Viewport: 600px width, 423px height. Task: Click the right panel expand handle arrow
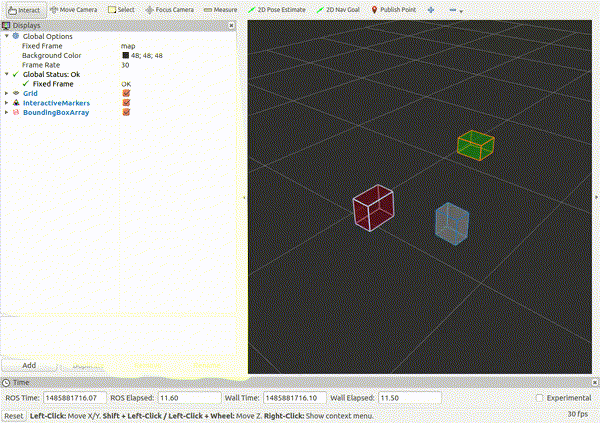coord(596,197)
